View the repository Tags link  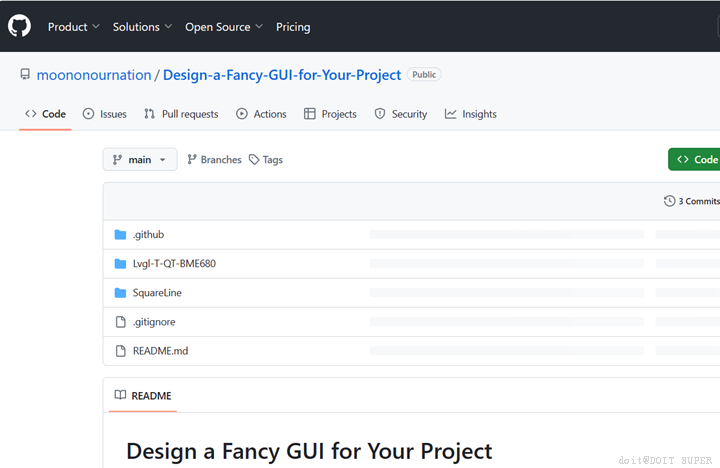click(266, 160)
